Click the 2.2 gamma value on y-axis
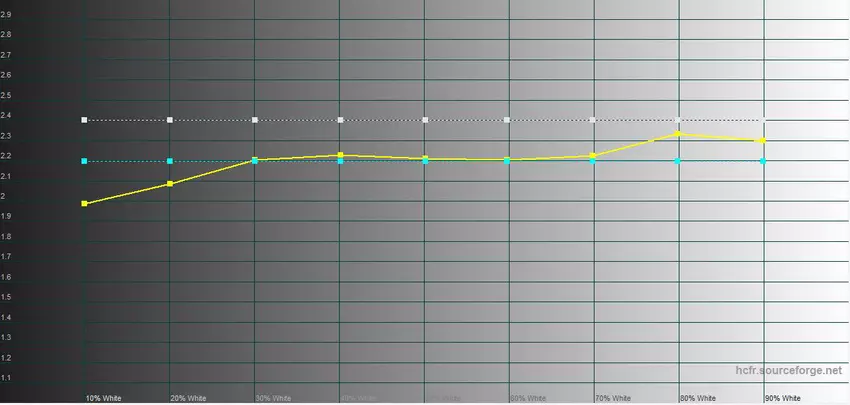 coord(7,156)
